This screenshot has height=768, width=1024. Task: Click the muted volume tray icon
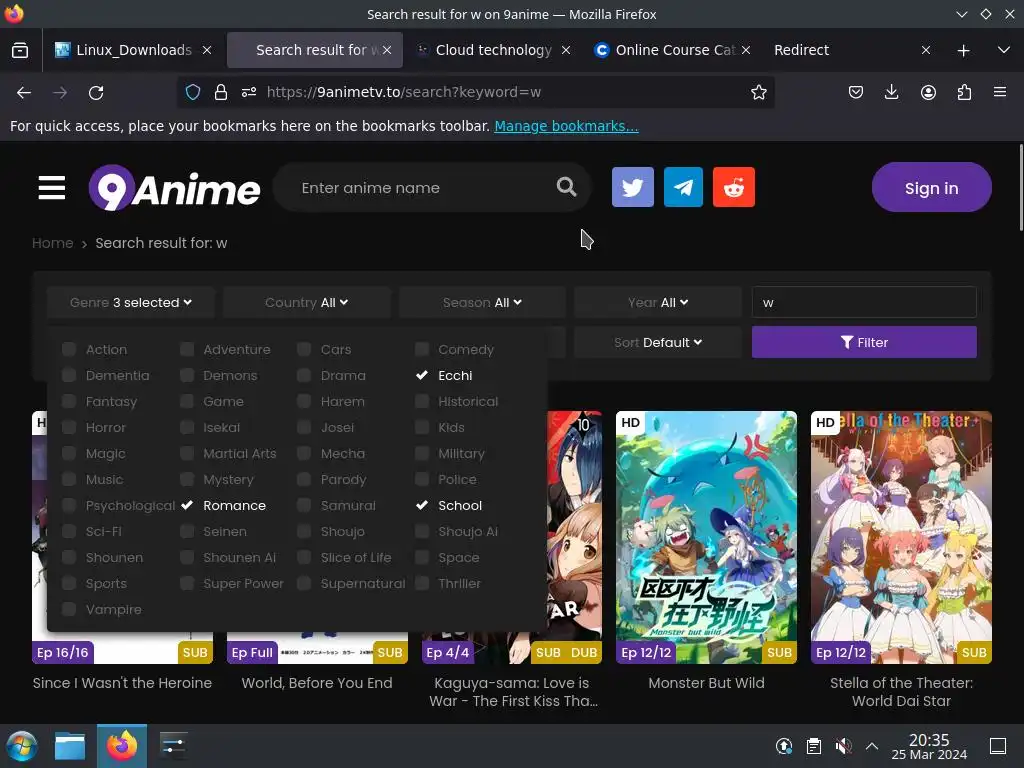pyautogui.click(x=843, y=746)
